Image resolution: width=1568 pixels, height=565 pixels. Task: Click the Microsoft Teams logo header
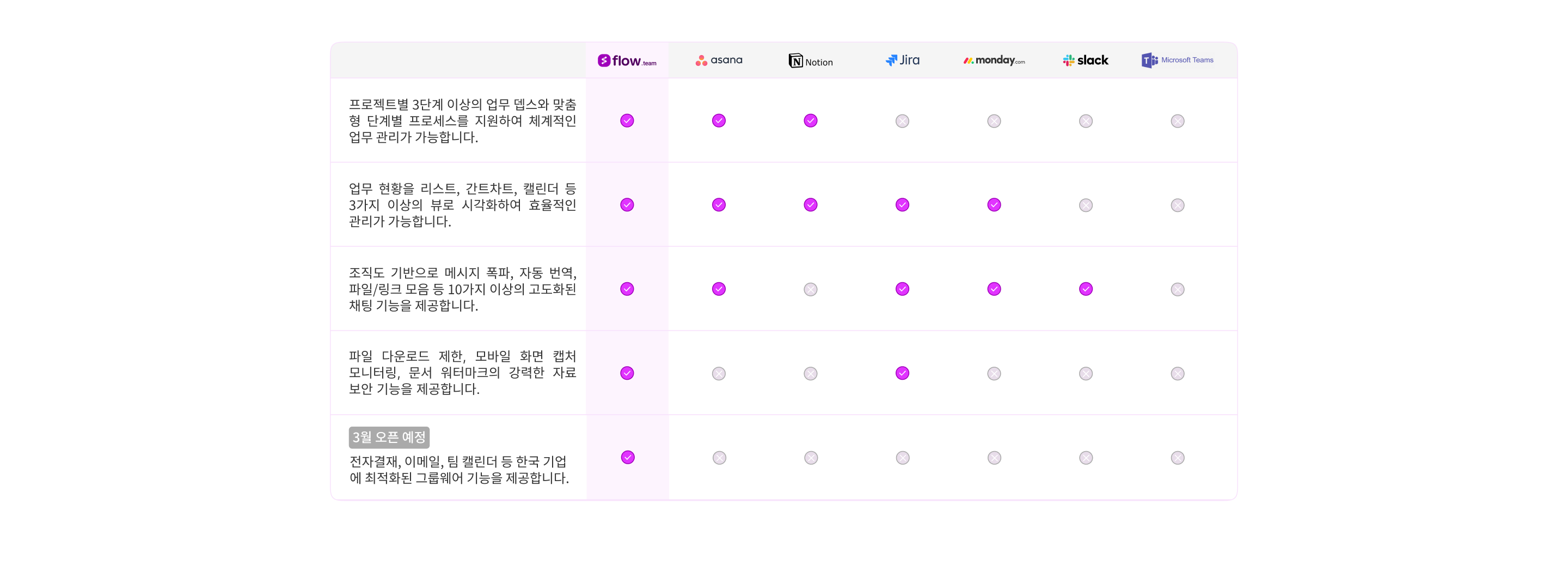(x=1178, y=60)
